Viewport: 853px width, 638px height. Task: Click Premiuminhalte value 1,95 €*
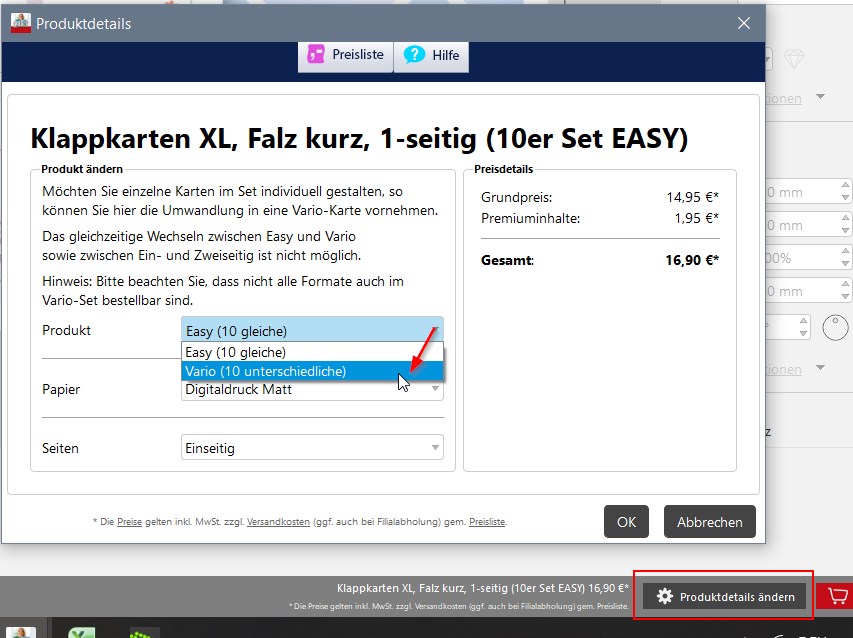point(696,218)
